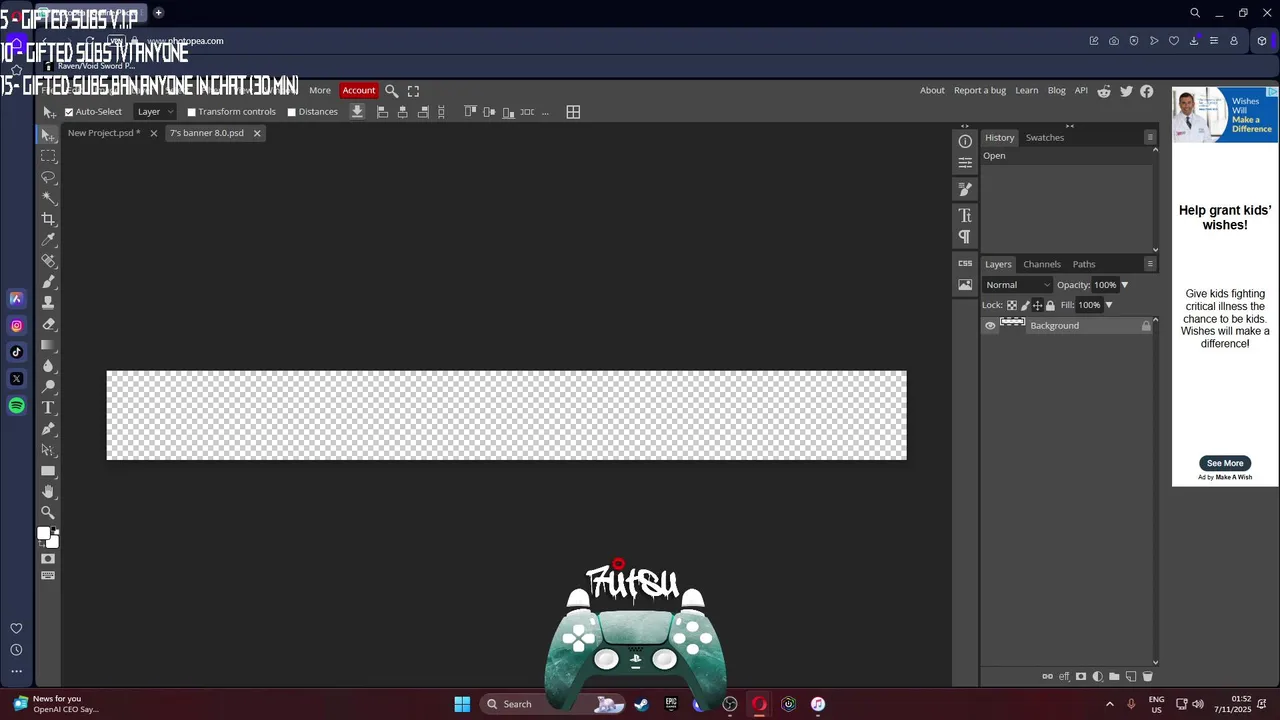Screen dimensions: 1280x720
Task: Select the Blur tool
Action: point(48,366)
